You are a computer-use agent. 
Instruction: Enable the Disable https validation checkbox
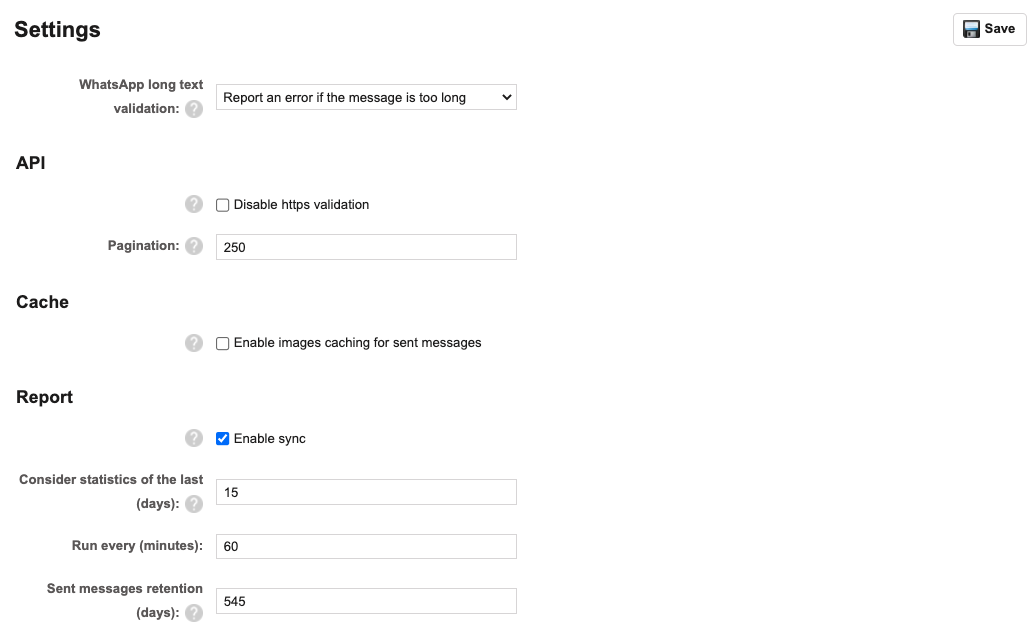(223, 205)
